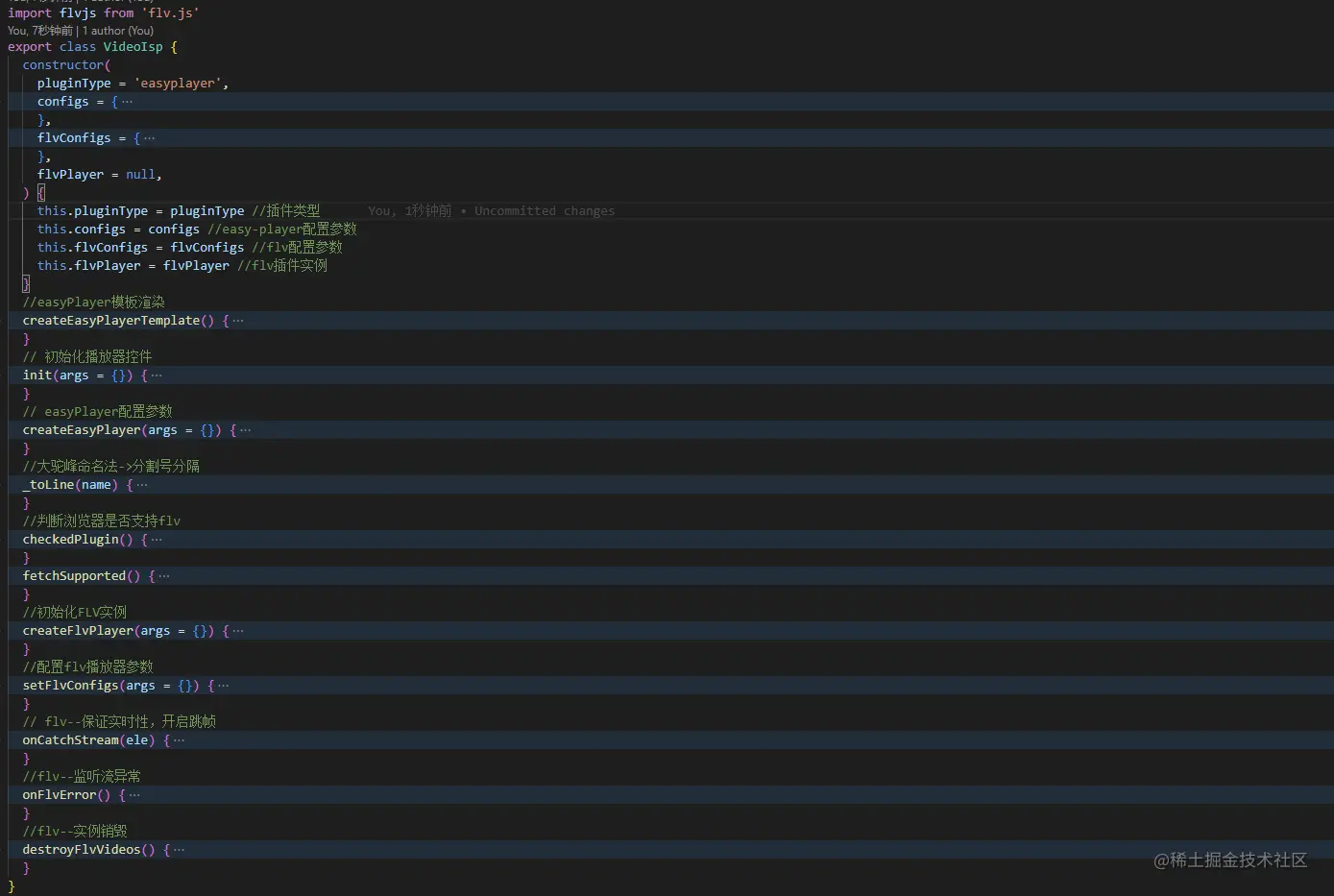1334x896 pixels.
Task: Click the '//flv插件实例' comment
Action: (x=282, y=266)
